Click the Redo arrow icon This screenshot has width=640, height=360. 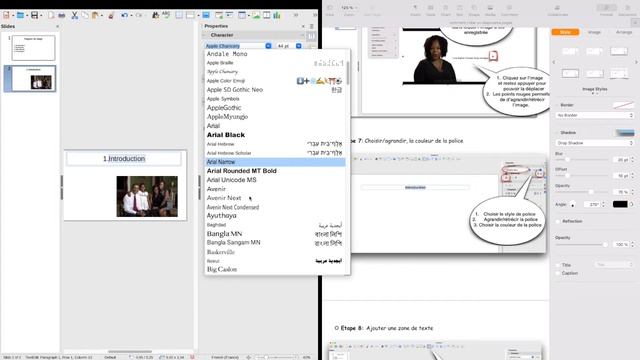138,15
